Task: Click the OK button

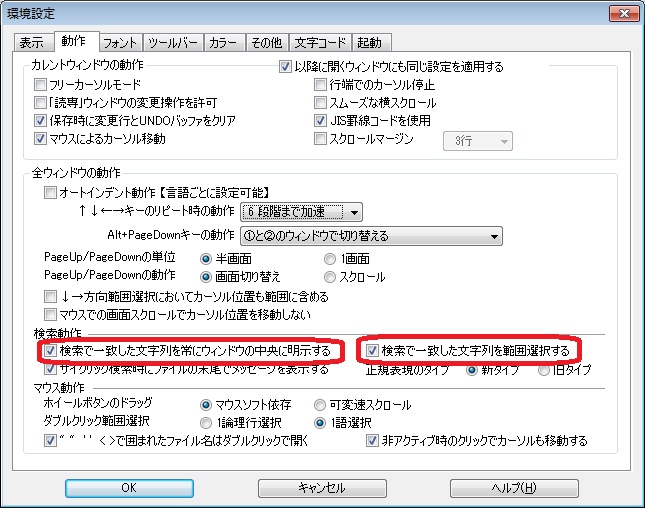Action: [x=129, y=487]
